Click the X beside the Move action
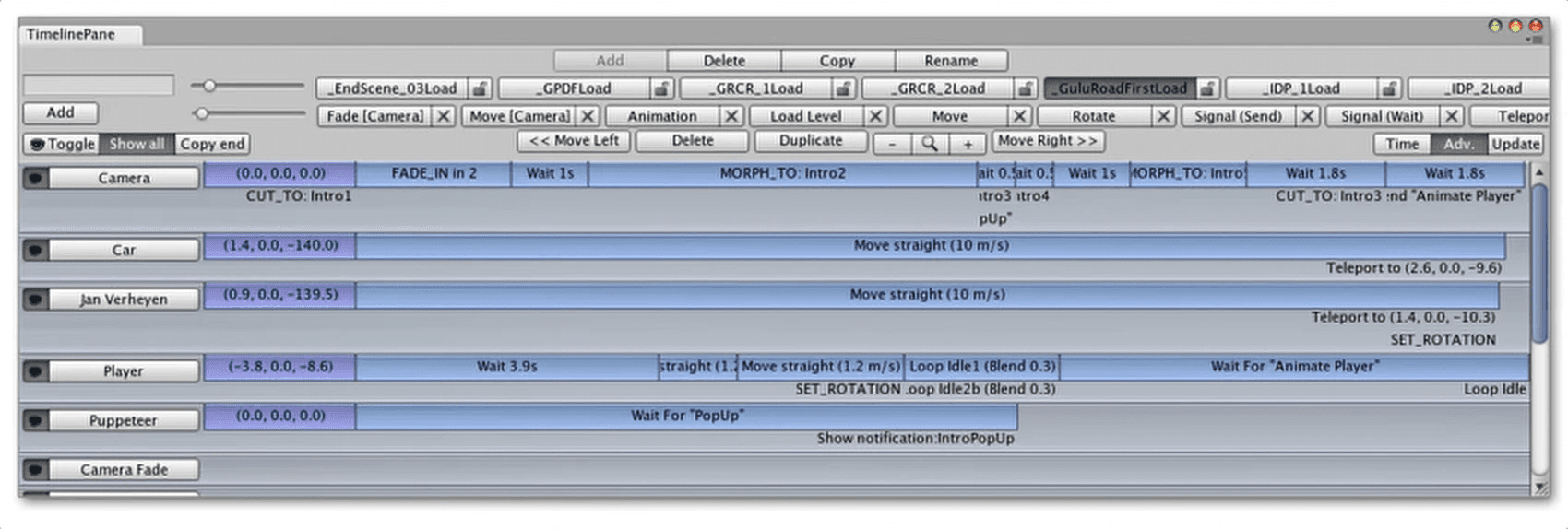Screen dimensions: 1568x529 1019,116
